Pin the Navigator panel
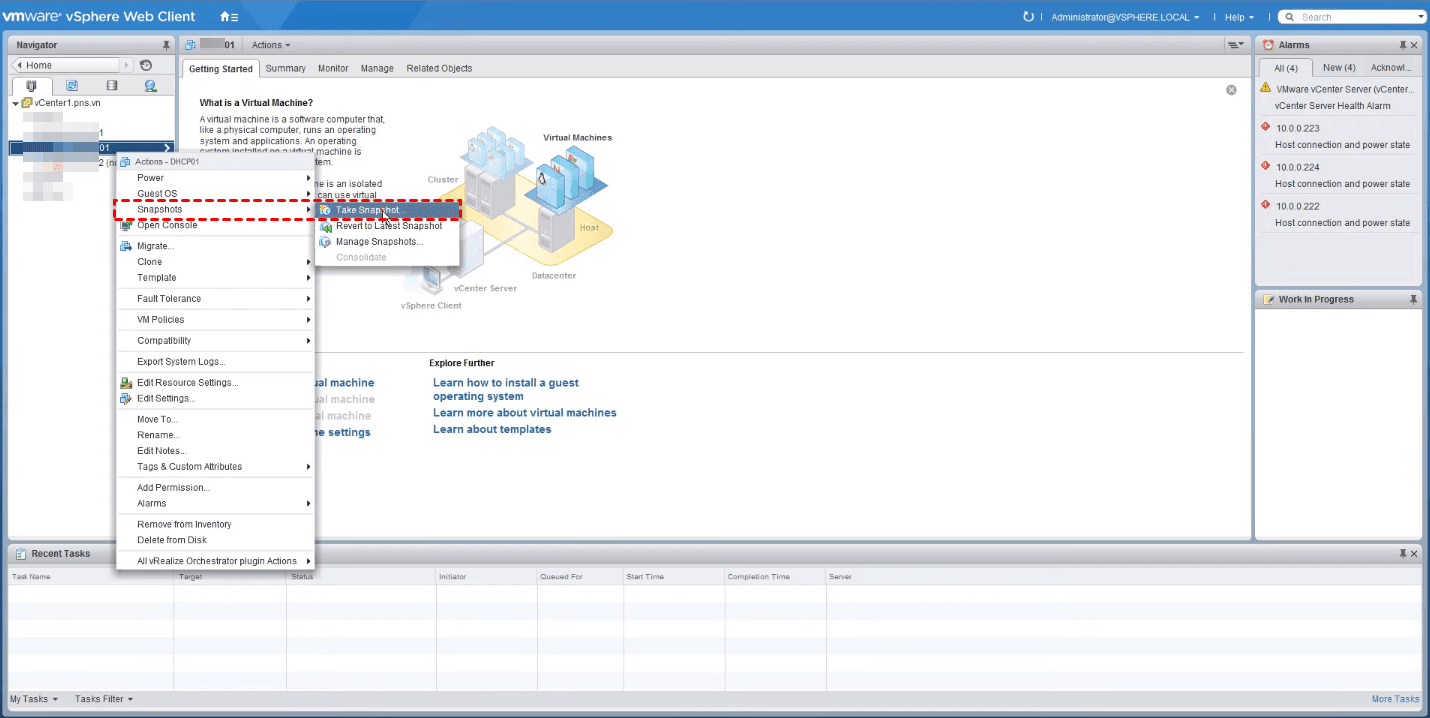This screenshot has height=718, width=1430. tap(166, 45)
